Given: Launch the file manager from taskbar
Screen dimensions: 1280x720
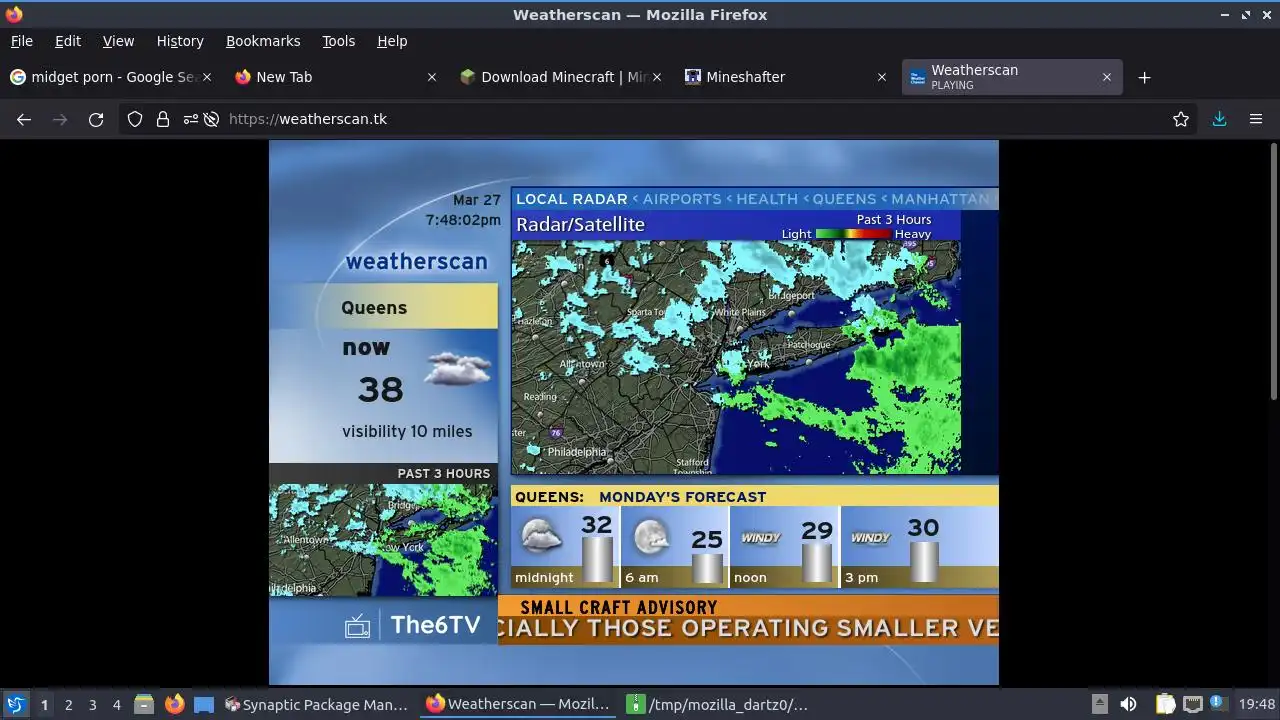Looking at the screenshot, I should coord(144,704).
